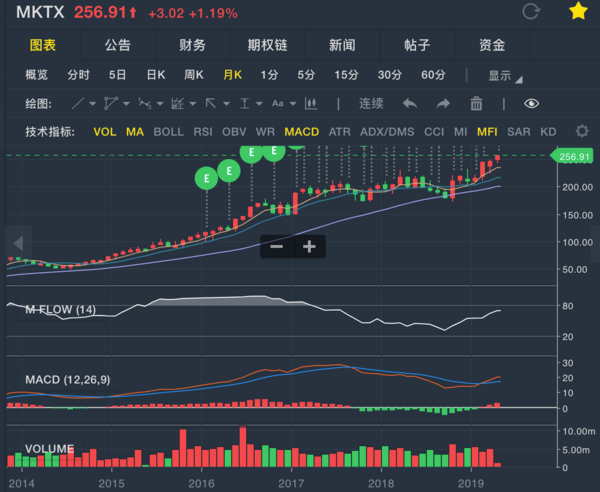Enable the ADX/DMS indicator
The image size is (600, 492).
pyautogui.click(x=387, y=132)
